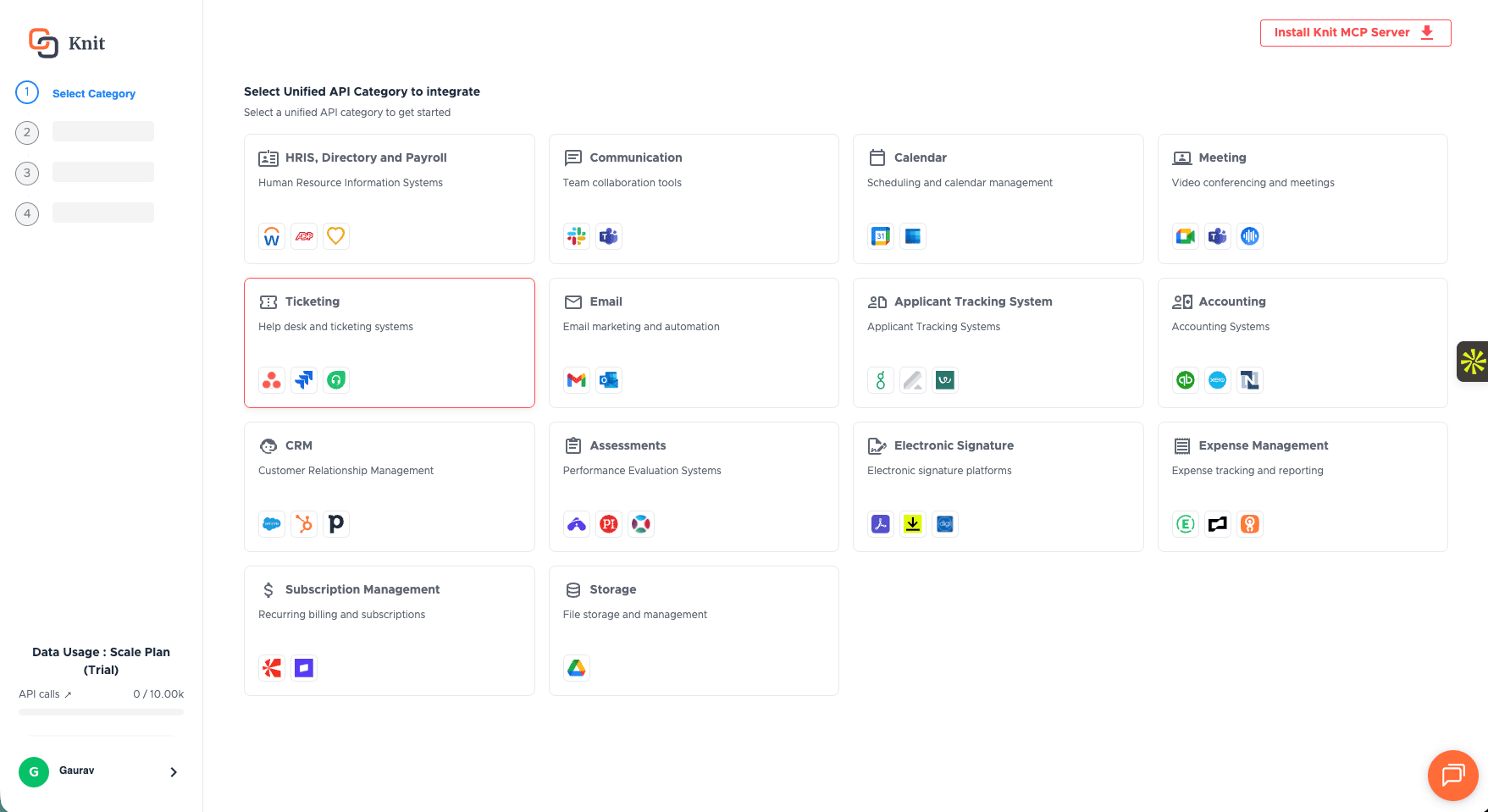1488x812 pixels.
Task: Open the chat support bubble
Action: (1453, 775)
